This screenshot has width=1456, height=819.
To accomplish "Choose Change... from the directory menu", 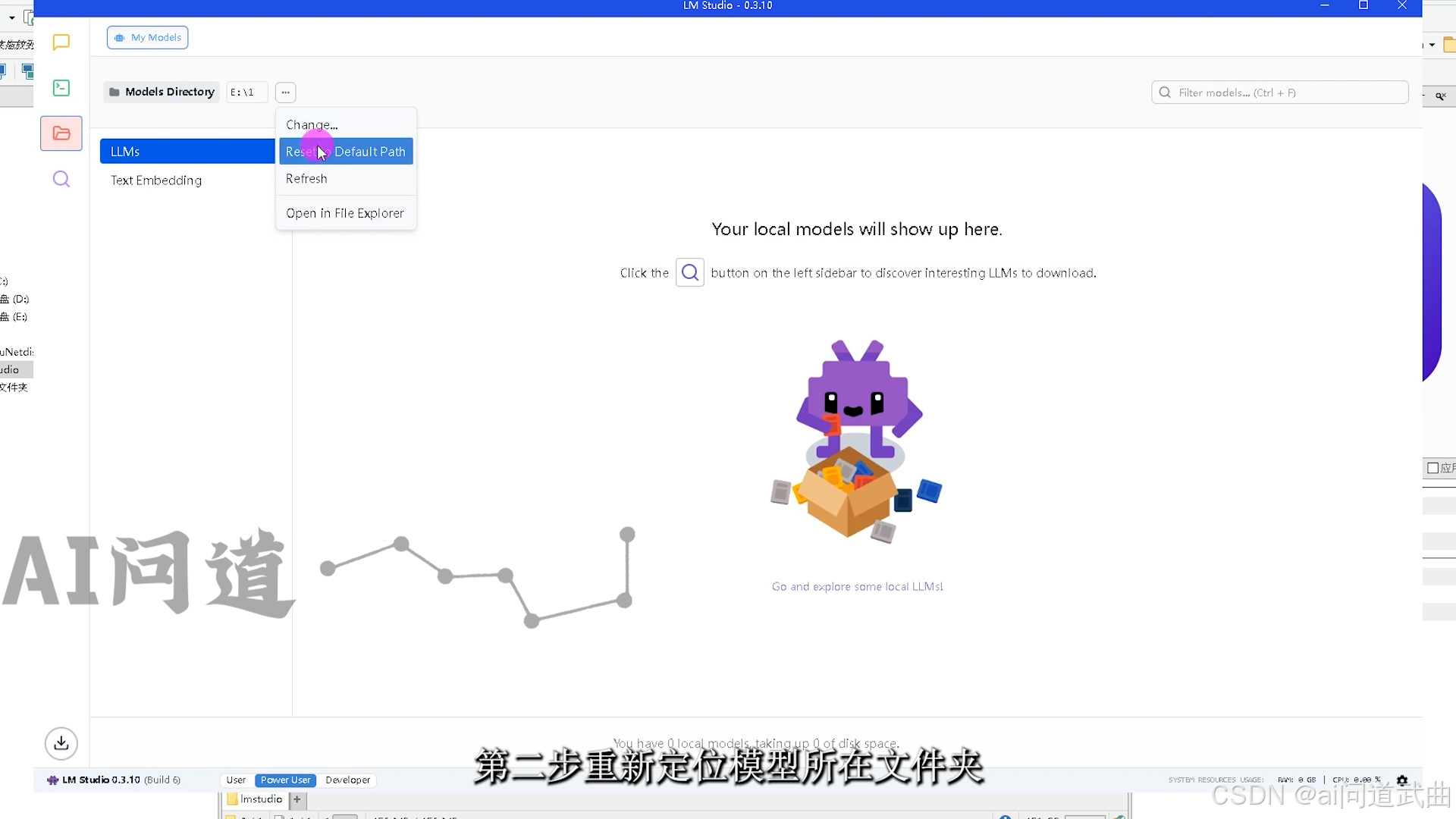I will pos(312,124).
